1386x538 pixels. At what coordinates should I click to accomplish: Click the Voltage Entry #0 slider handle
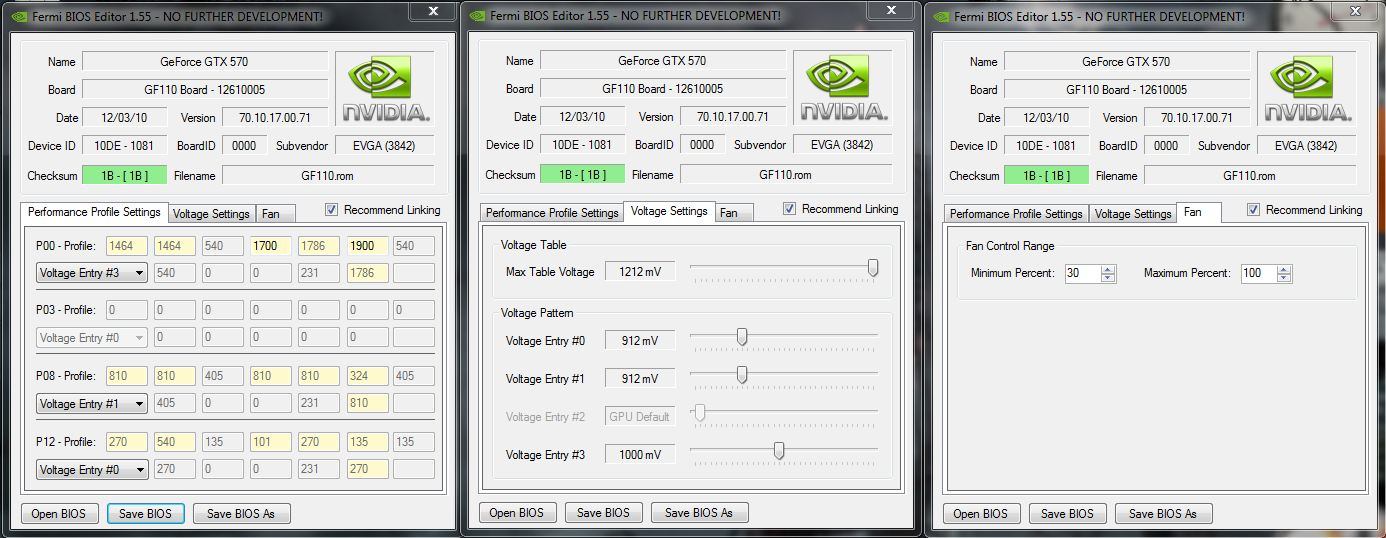point(742,337)
